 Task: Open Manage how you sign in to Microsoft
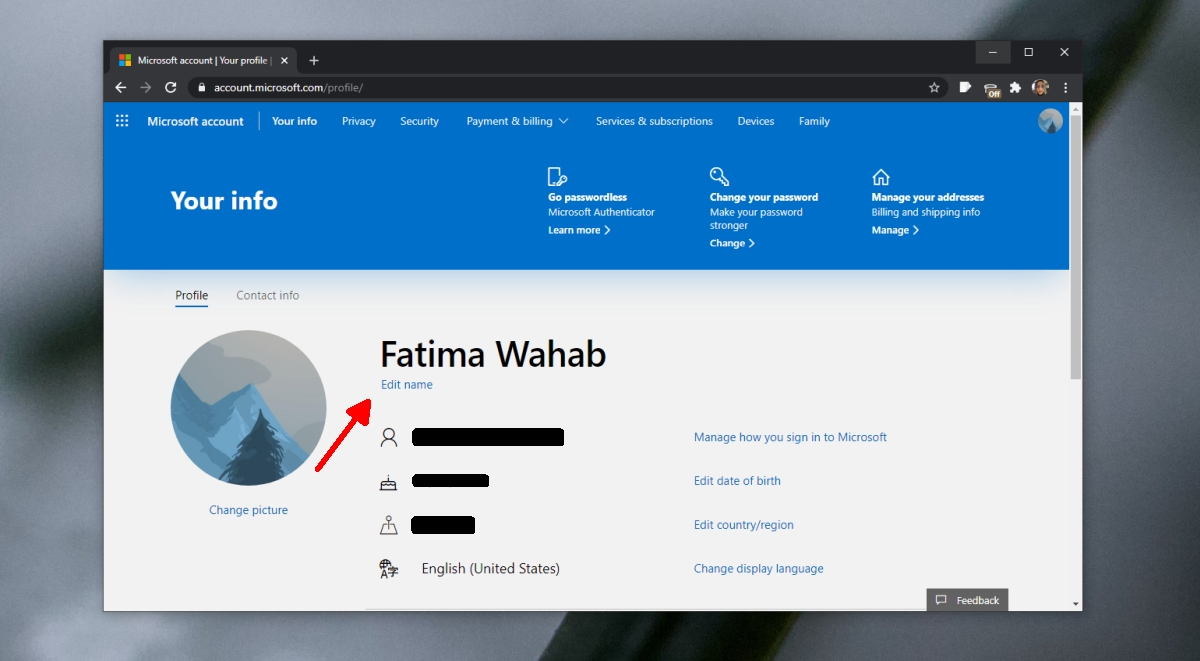click(790, 437)
